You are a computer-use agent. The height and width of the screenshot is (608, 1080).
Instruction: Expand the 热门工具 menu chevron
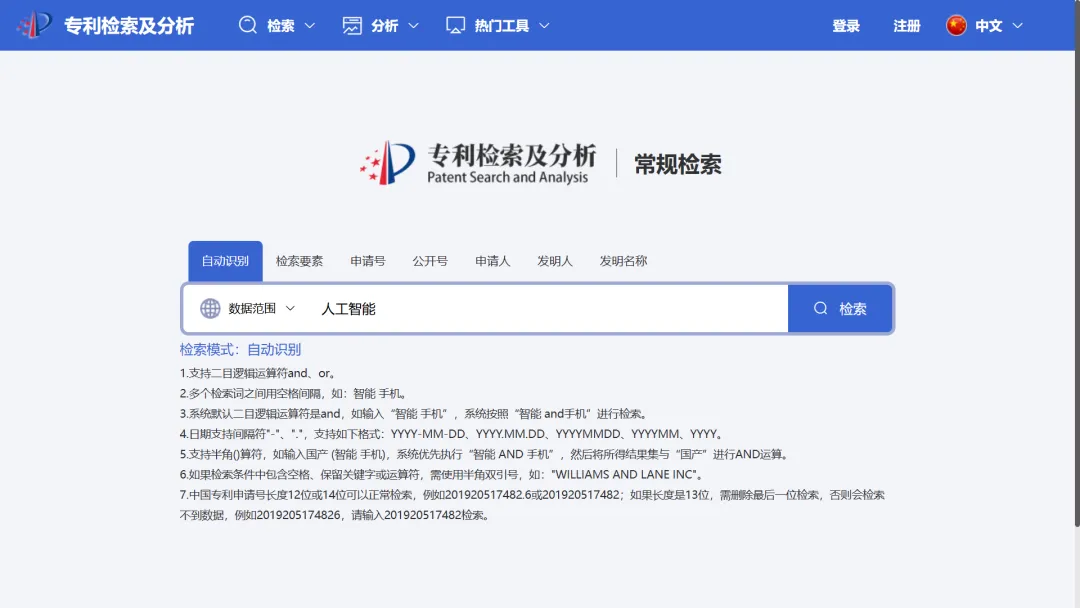(x=544, y=25)
